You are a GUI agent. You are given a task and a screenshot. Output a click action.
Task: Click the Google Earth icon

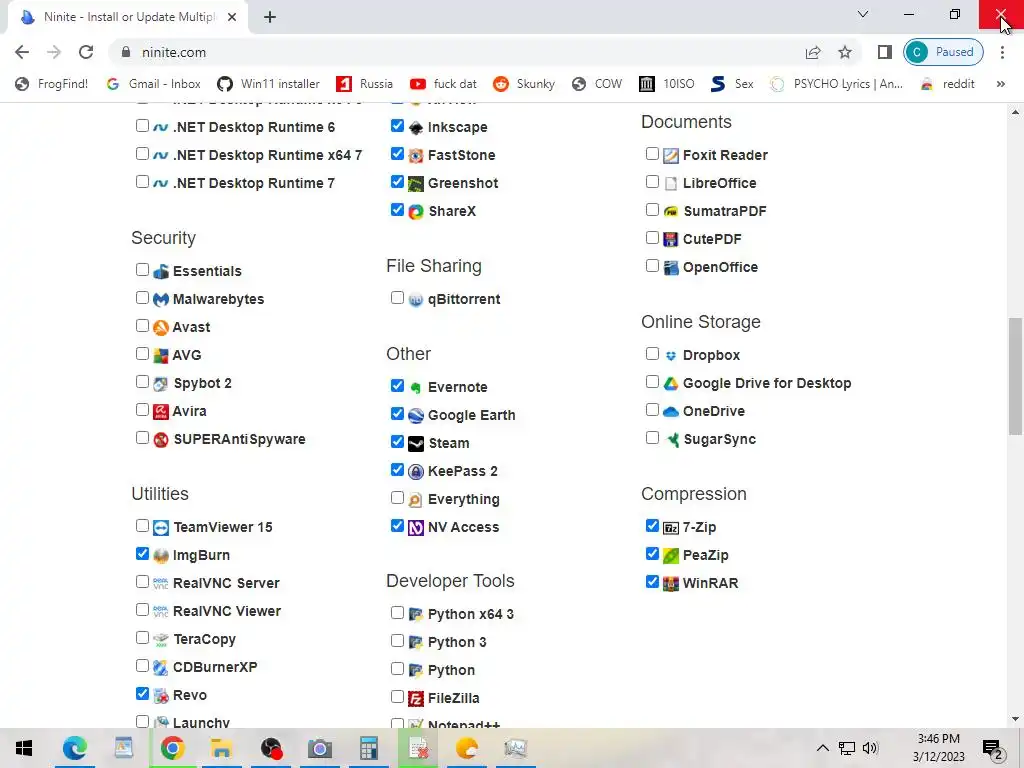(415, 415)
